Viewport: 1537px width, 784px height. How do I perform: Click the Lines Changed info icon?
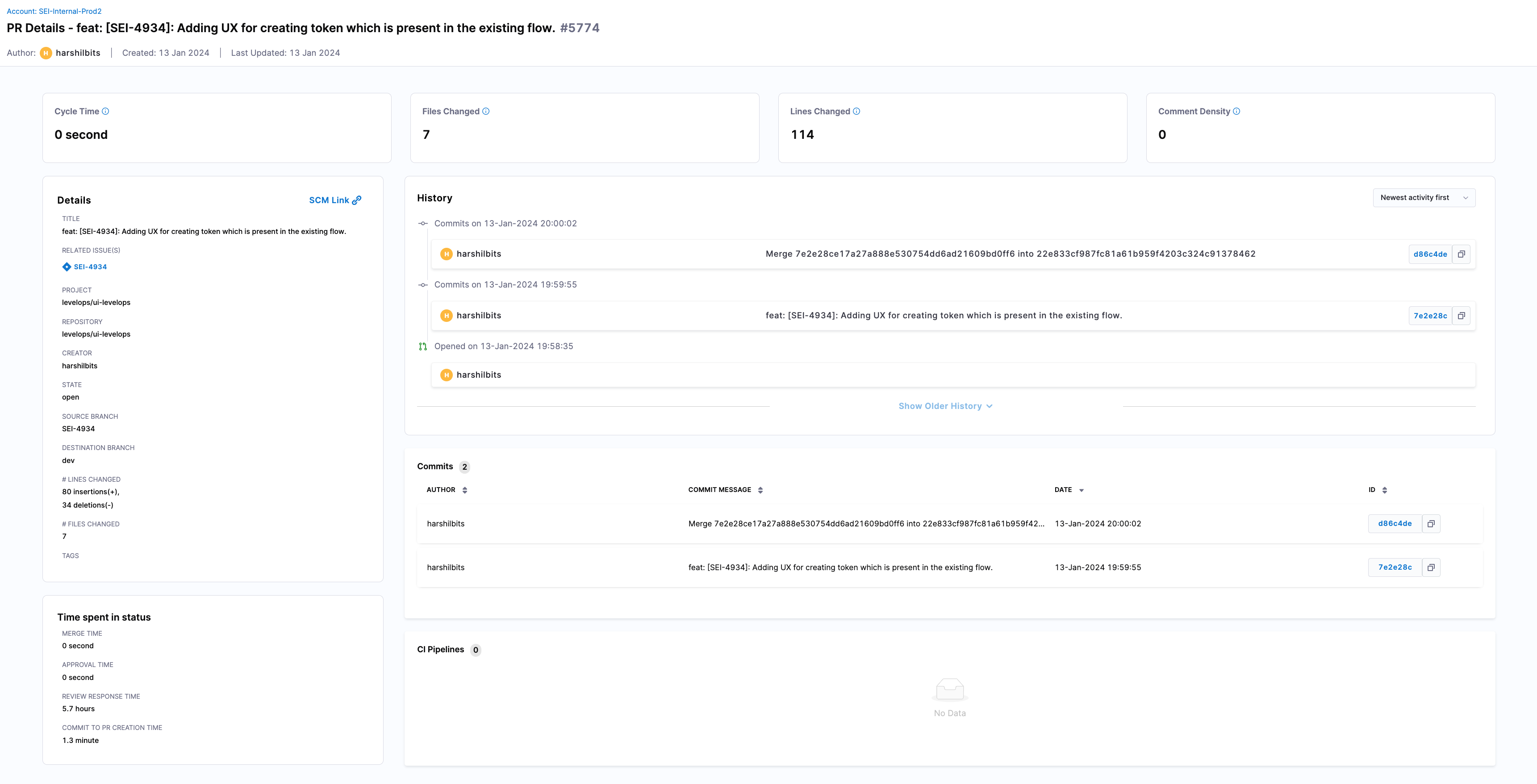856,112
